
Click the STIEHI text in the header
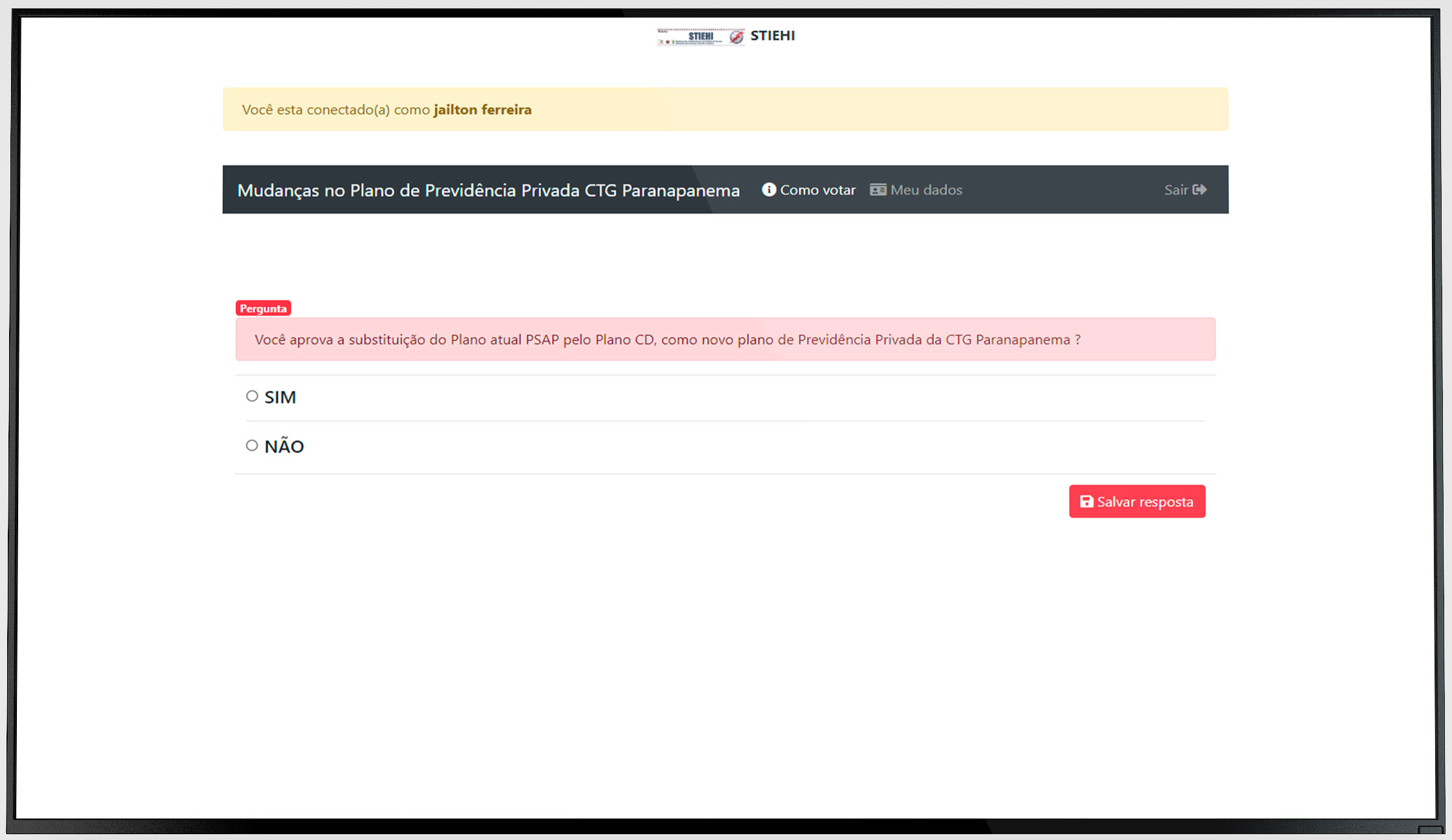coord(773,36)
